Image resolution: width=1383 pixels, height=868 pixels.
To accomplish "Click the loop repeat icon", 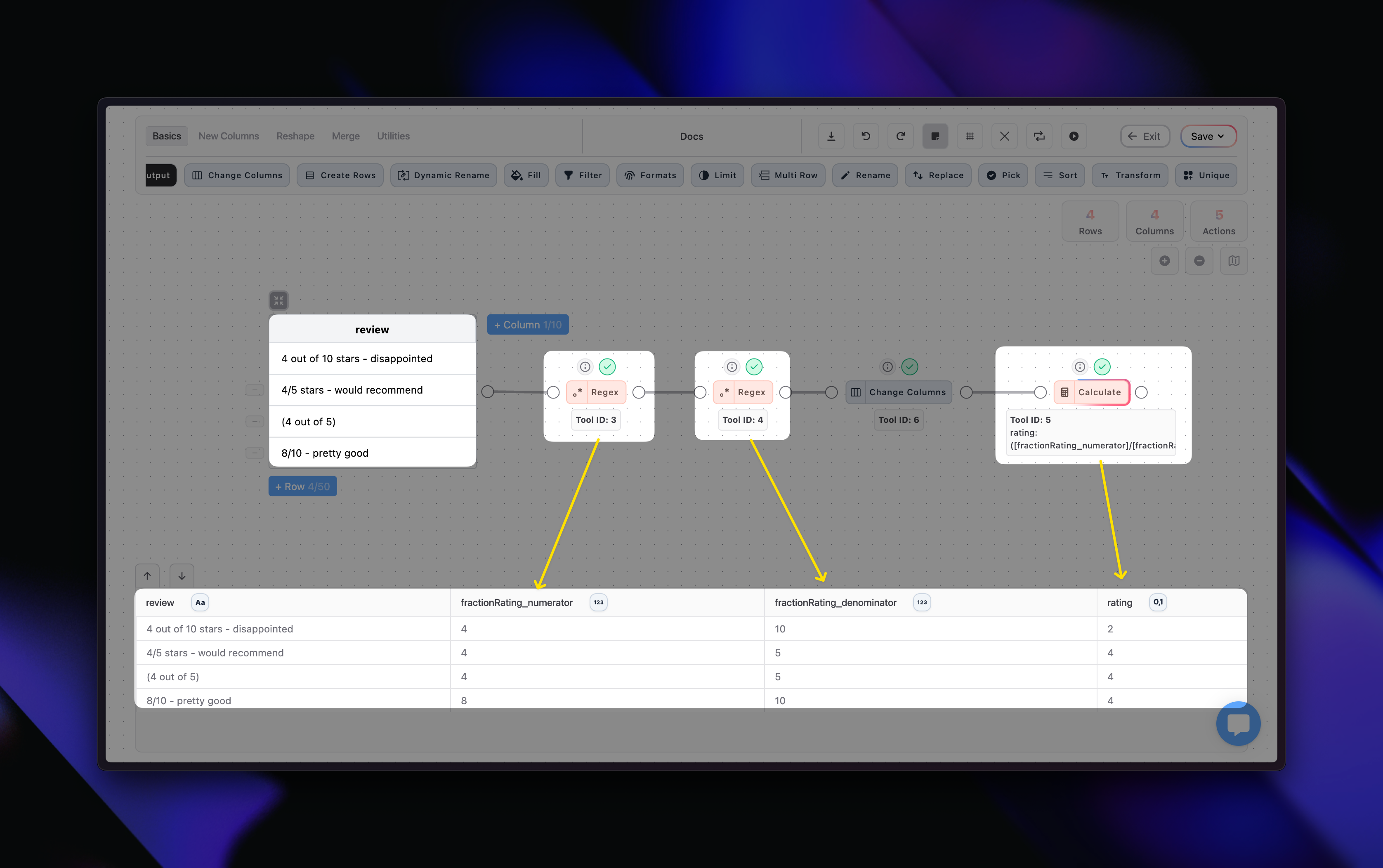I will pos(1039,136).
